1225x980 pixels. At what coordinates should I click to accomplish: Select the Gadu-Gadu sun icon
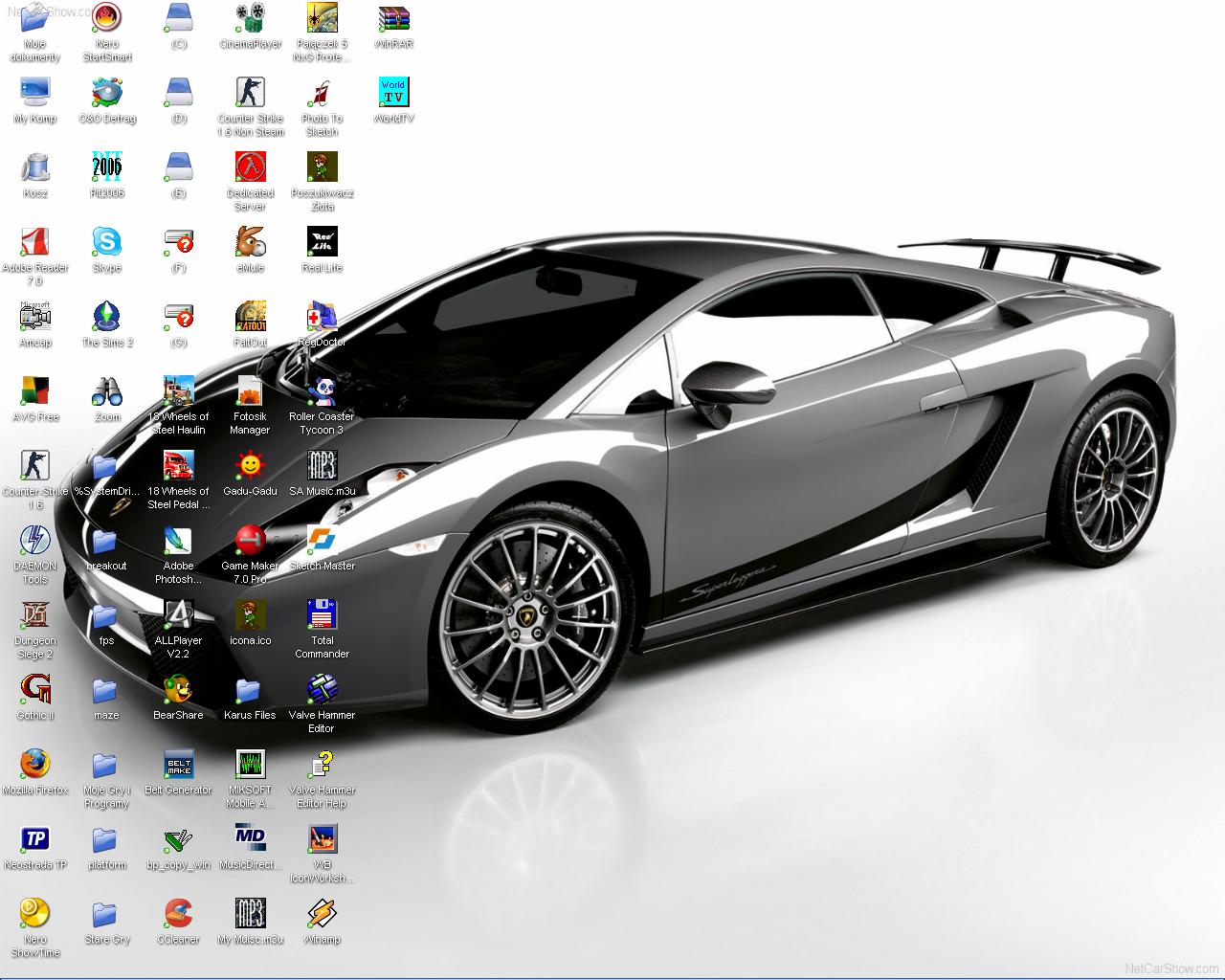coord(250,466)
